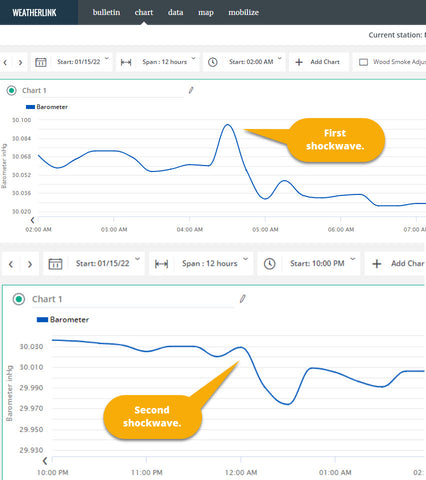The image size is (426, 480).
Task: Toggle lower Barometer legend color swatch
Action: point(42,320)
